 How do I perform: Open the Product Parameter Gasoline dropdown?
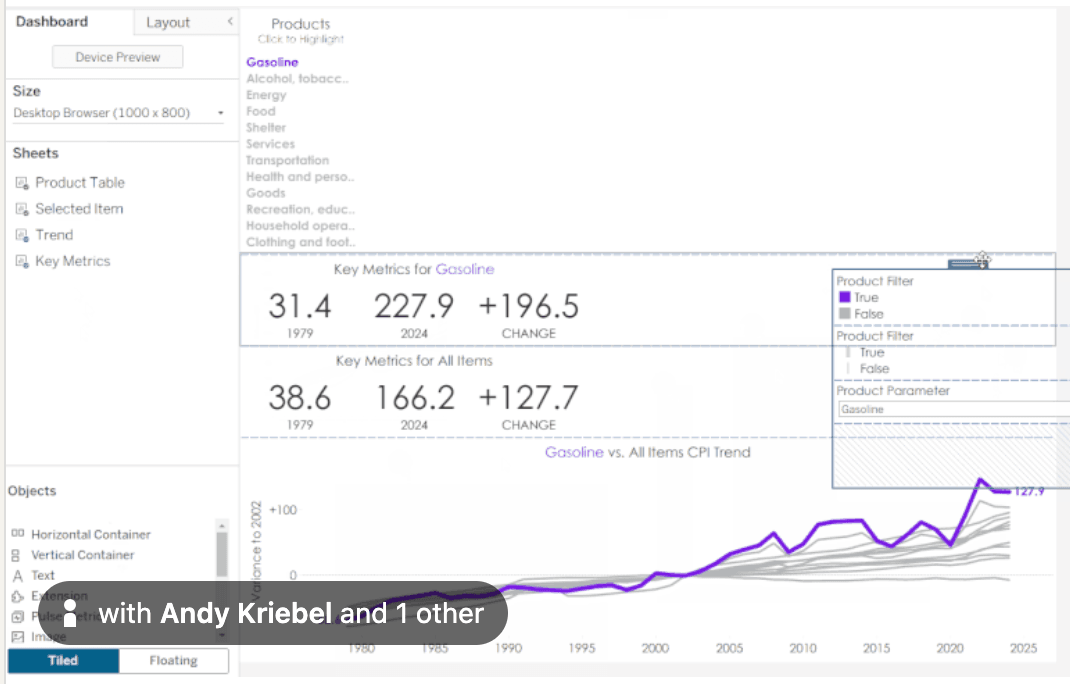pyautogui.click(x=952, y=409)
